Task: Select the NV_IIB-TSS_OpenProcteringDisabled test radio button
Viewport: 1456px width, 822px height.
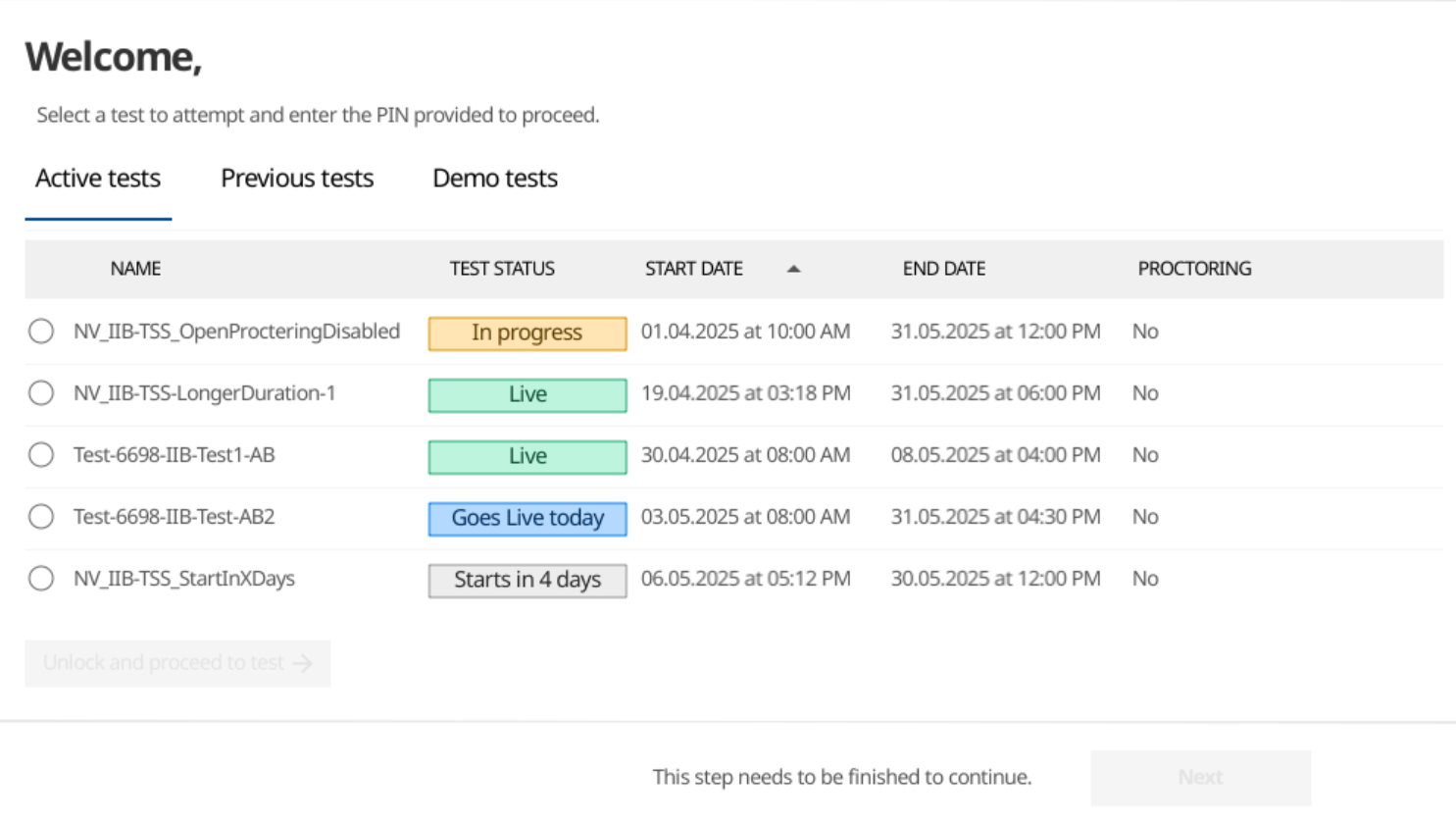Action: click(x=40, y=332)
